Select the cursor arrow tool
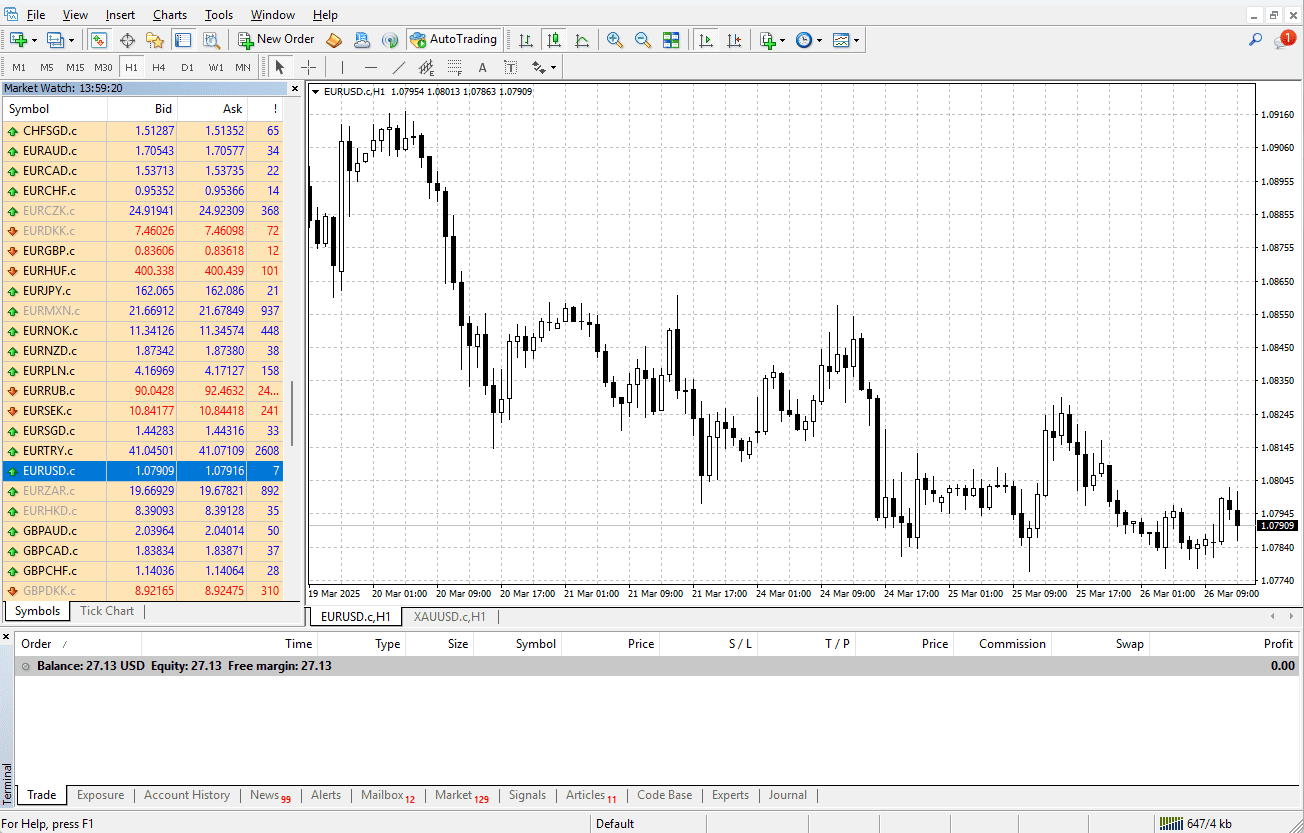Viewport: 1304px width, 833px height. pyautogui.click(x=280, y=68)
